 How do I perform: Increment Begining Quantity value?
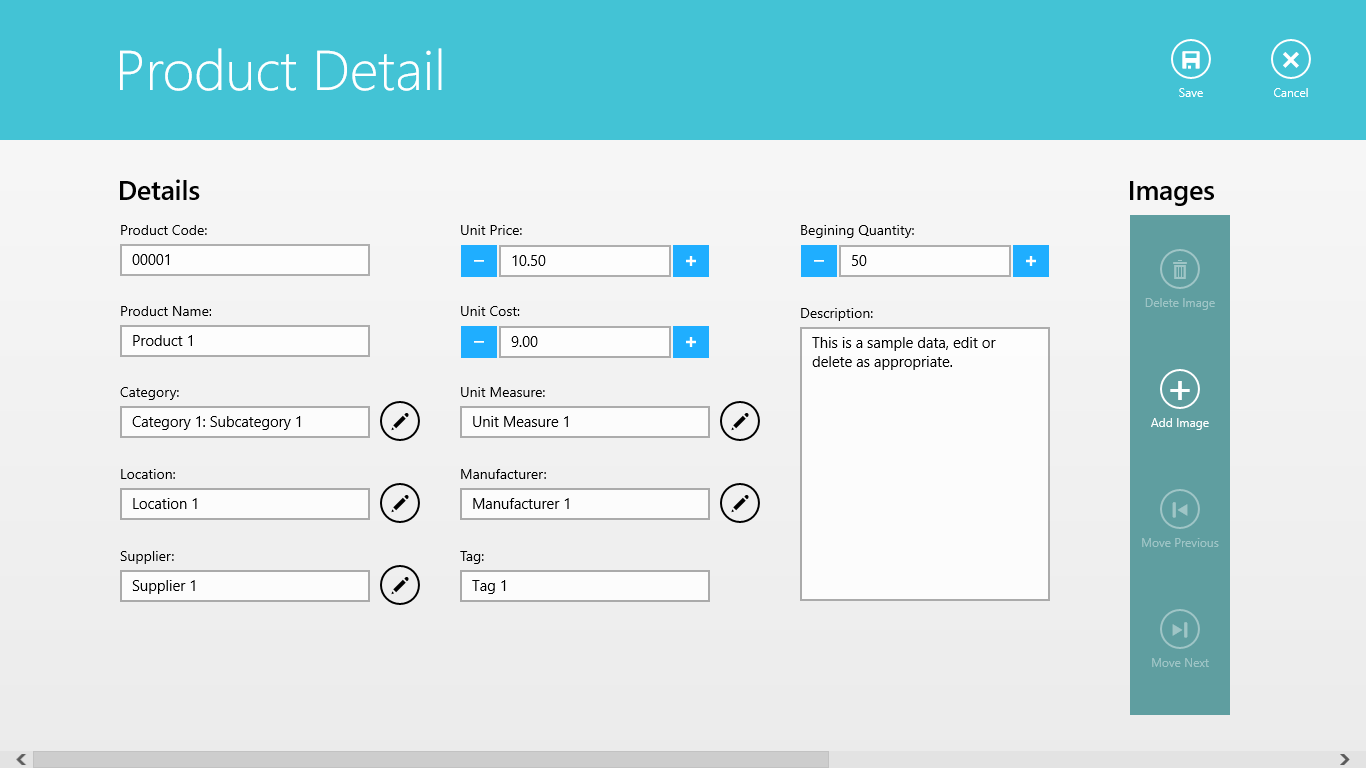(1031, 261)
